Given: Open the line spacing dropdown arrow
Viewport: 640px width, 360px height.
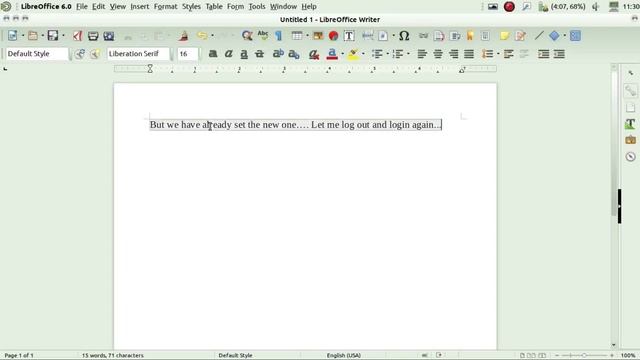Looking at the screenshot, I should click(x=498, y=54).
